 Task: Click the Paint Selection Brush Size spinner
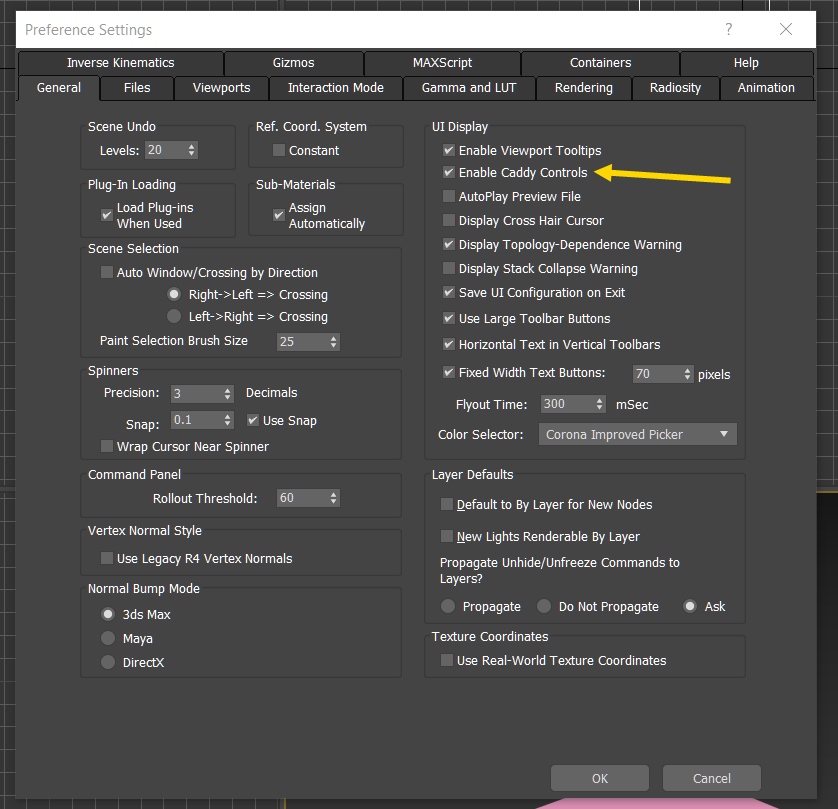point(333,342)
